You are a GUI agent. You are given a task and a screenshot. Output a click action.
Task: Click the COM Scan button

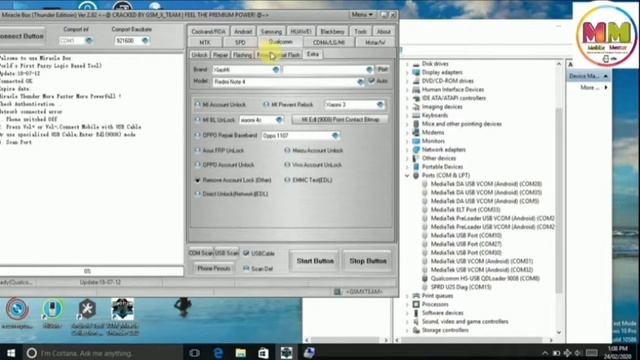(x=200, y=253)
